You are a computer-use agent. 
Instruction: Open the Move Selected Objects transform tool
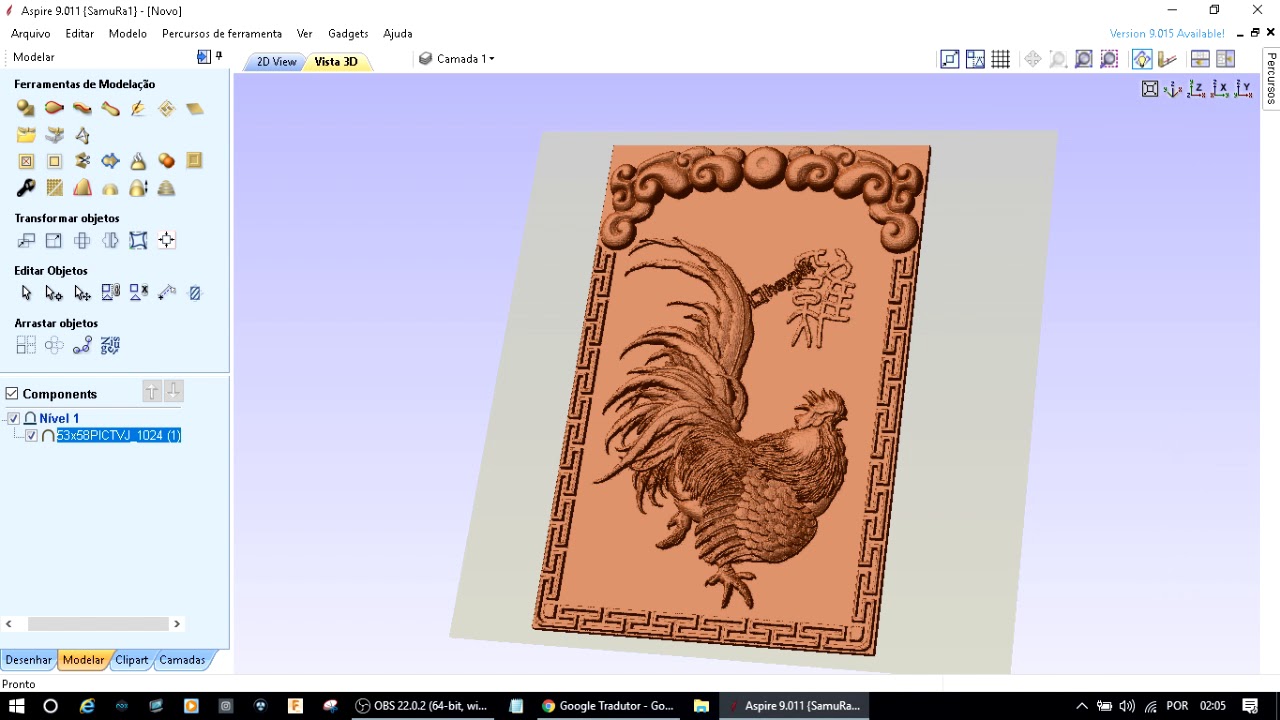pyautogui.click(x=26, y=240)
